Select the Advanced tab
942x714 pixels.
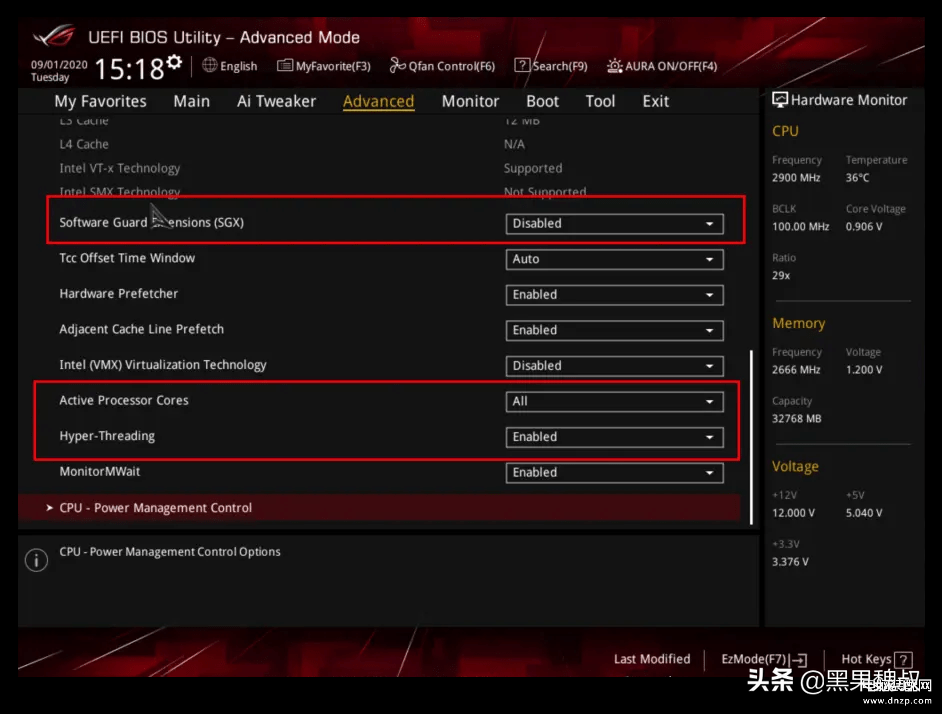tap(378, 101)
